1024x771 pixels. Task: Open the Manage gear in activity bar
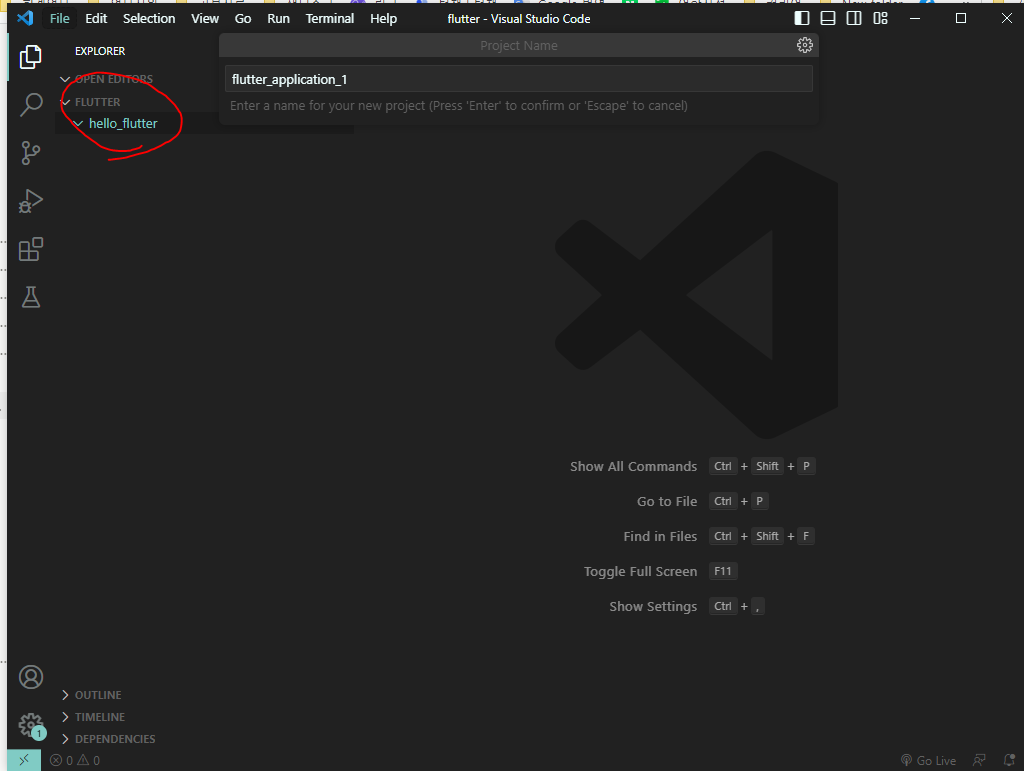click(31, 725)
